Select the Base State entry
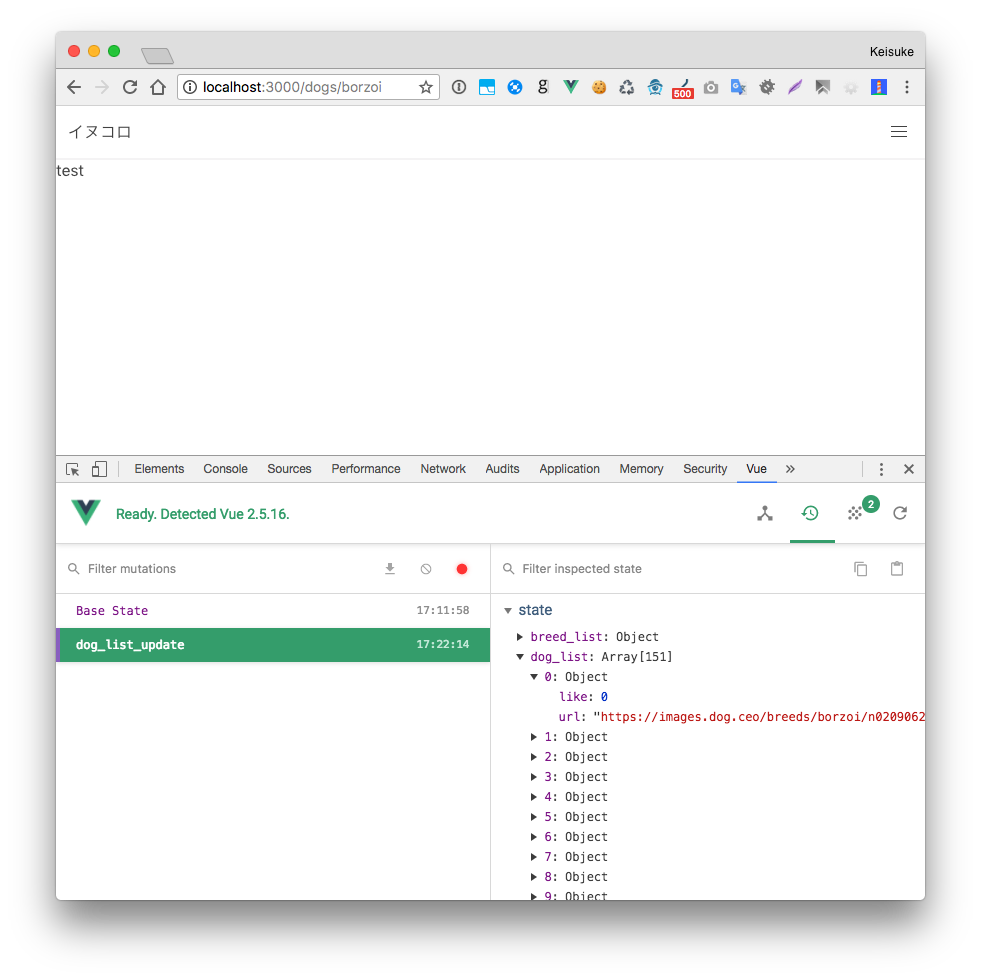 point(273,610)
